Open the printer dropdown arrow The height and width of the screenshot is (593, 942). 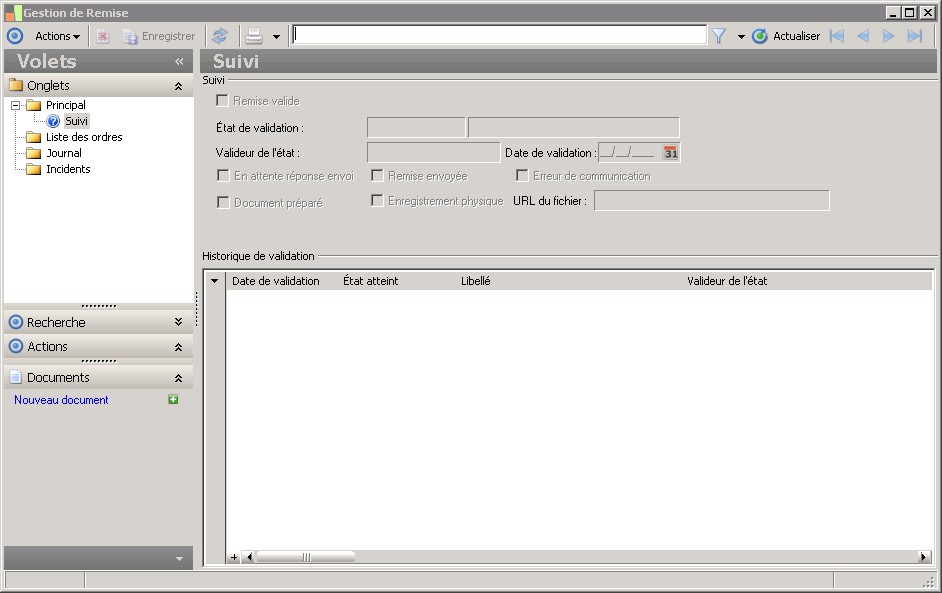[276, 37]
